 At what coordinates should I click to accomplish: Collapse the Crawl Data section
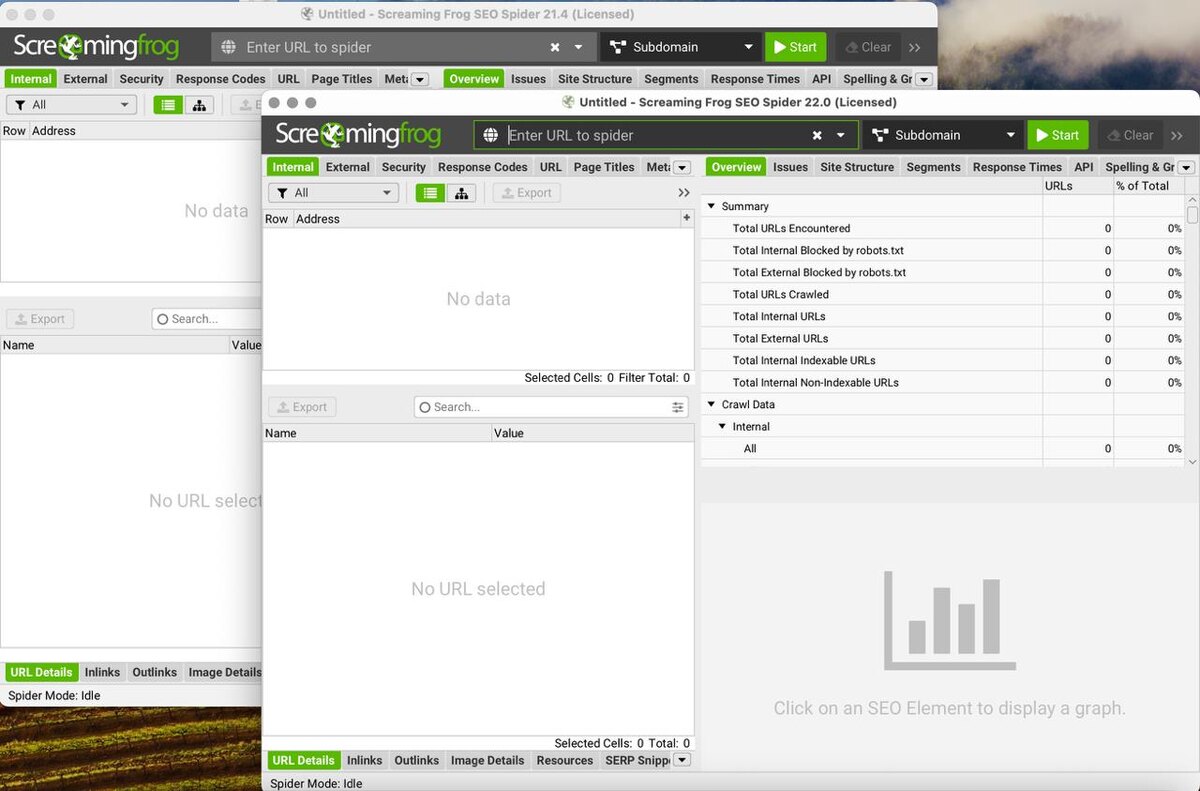712,404
